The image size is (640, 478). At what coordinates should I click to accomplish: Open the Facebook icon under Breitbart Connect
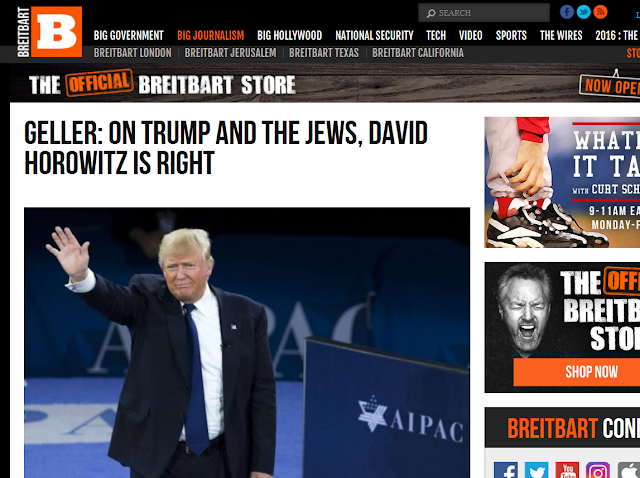click(506, 470)
